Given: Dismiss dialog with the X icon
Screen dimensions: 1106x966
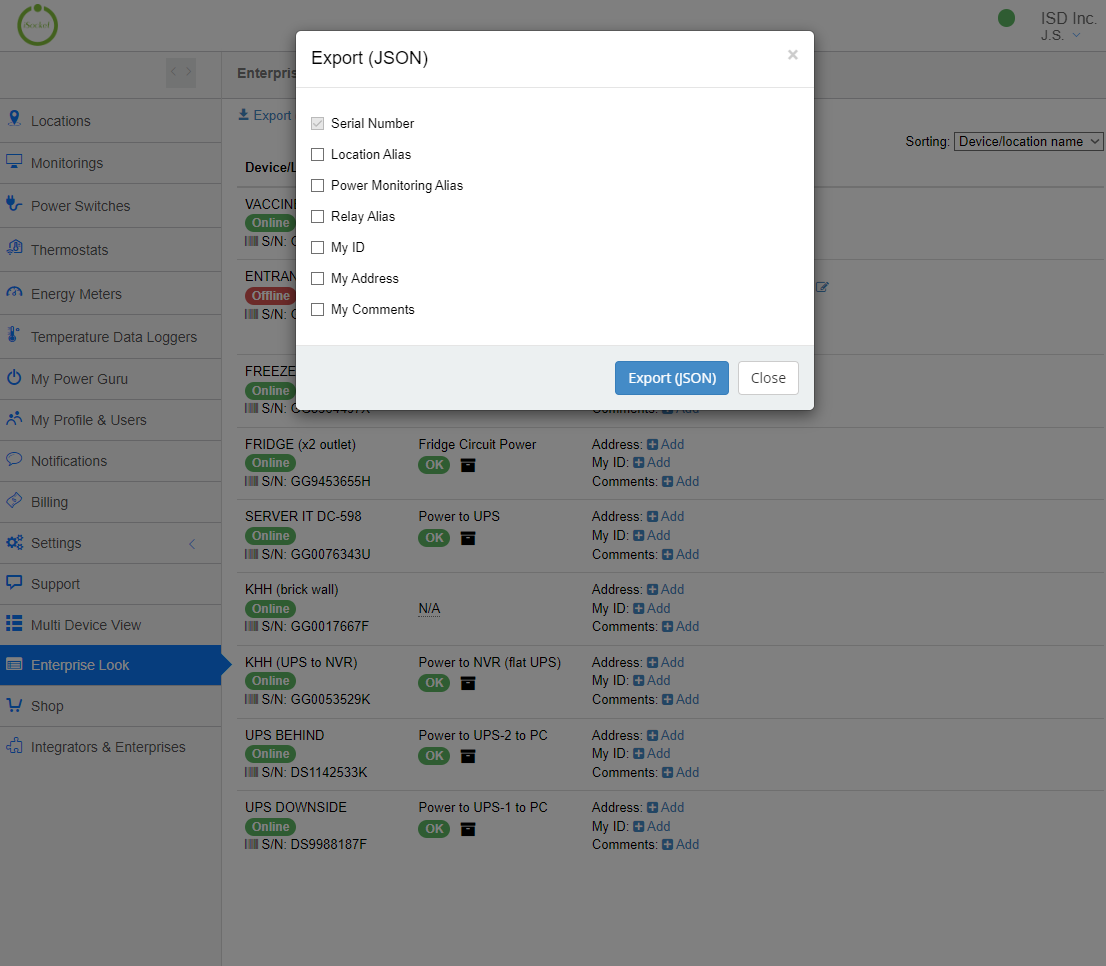Looking at the screenshot, I should [793, 55].
